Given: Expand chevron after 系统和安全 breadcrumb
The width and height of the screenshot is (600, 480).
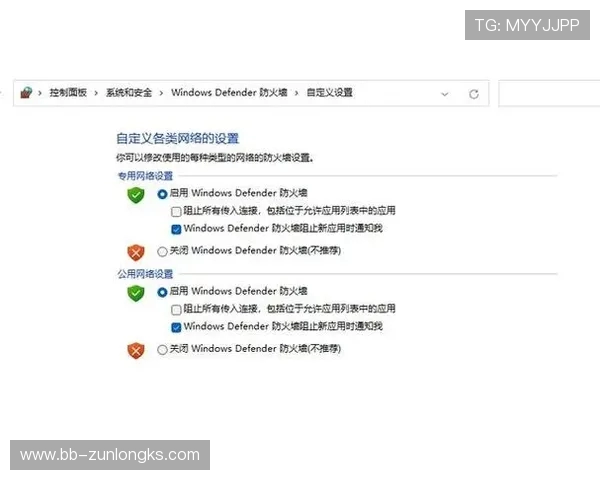Looking at the screenshot, I should [x=161, y=93].
